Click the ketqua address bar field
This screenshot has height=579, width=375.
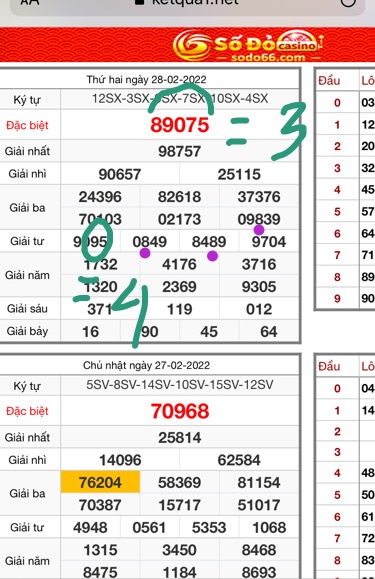(188, 4)
